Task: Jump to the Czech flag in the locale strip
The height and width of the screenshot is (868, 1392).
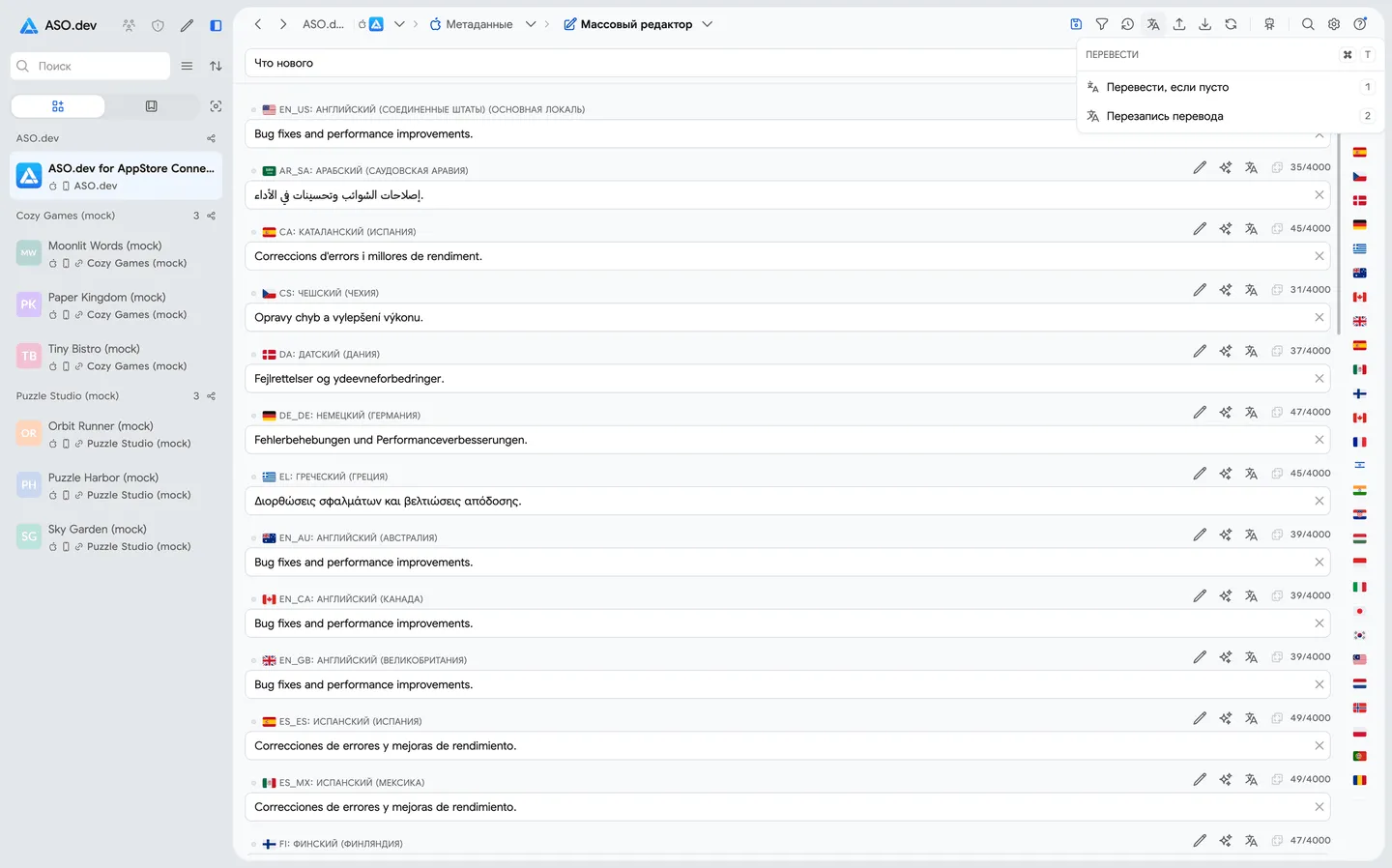Action: click(x=1359, y=176)
